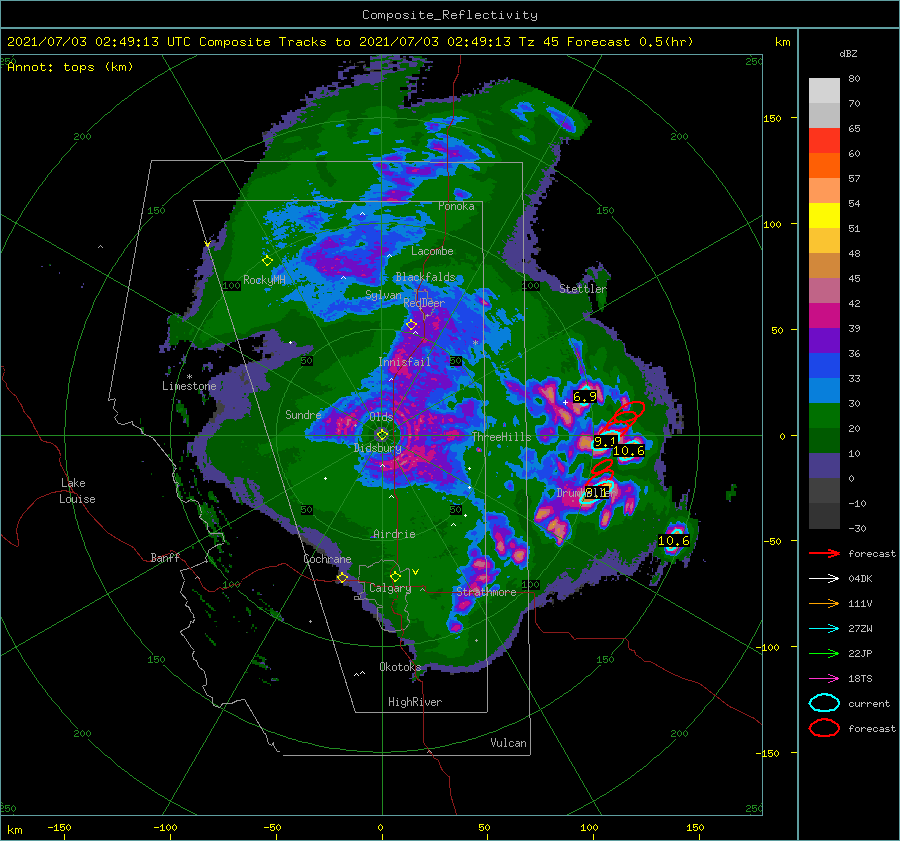Click the cyan 'current' ellipse legend icon
Image resolution: width=900 pixels, height=841 pixels.
tap(824, 703)
